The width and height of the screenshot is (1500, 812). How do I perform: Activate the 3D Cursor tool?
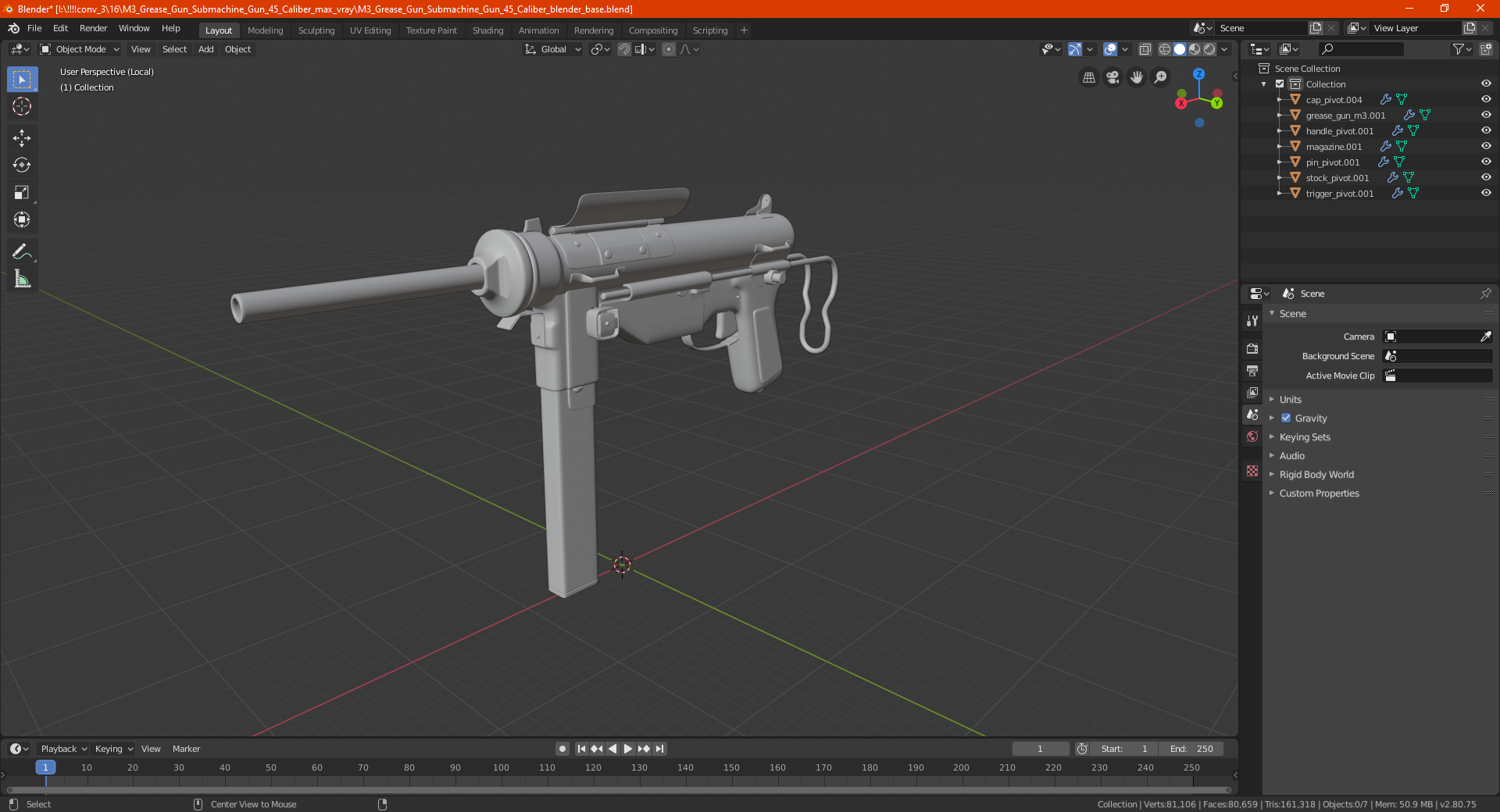point(22,106)
